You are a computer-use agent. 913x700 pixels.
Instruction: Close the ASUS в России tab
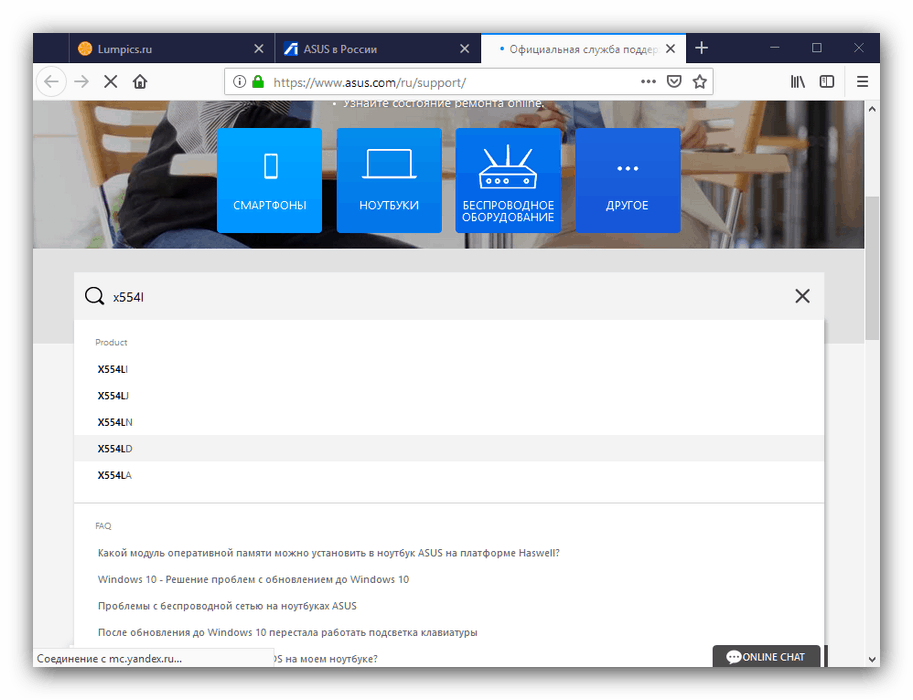(465, 49)
